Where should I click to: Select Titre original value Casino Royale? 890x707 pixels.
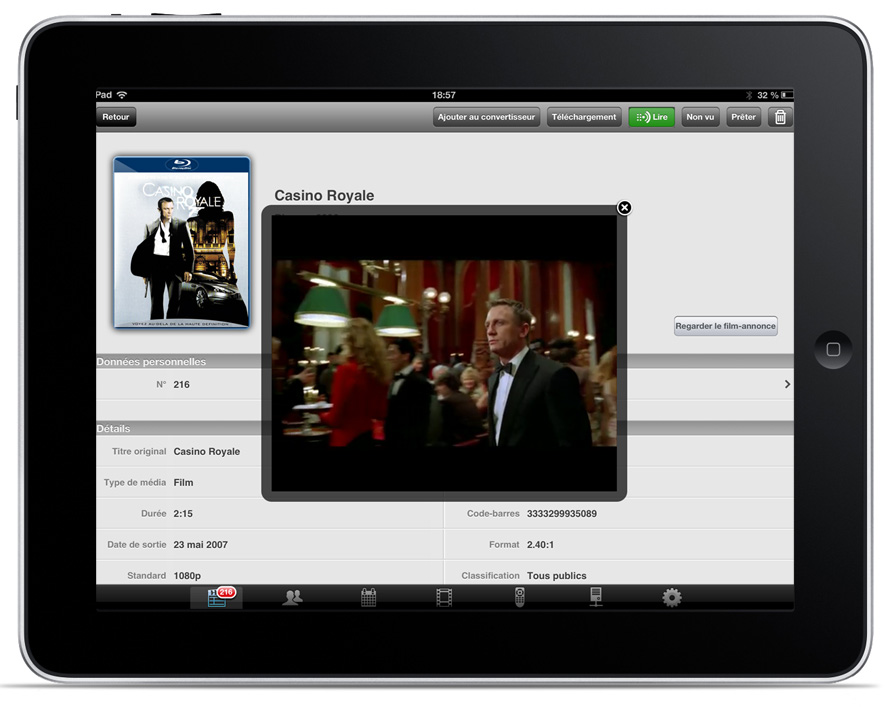coord(207,451)
